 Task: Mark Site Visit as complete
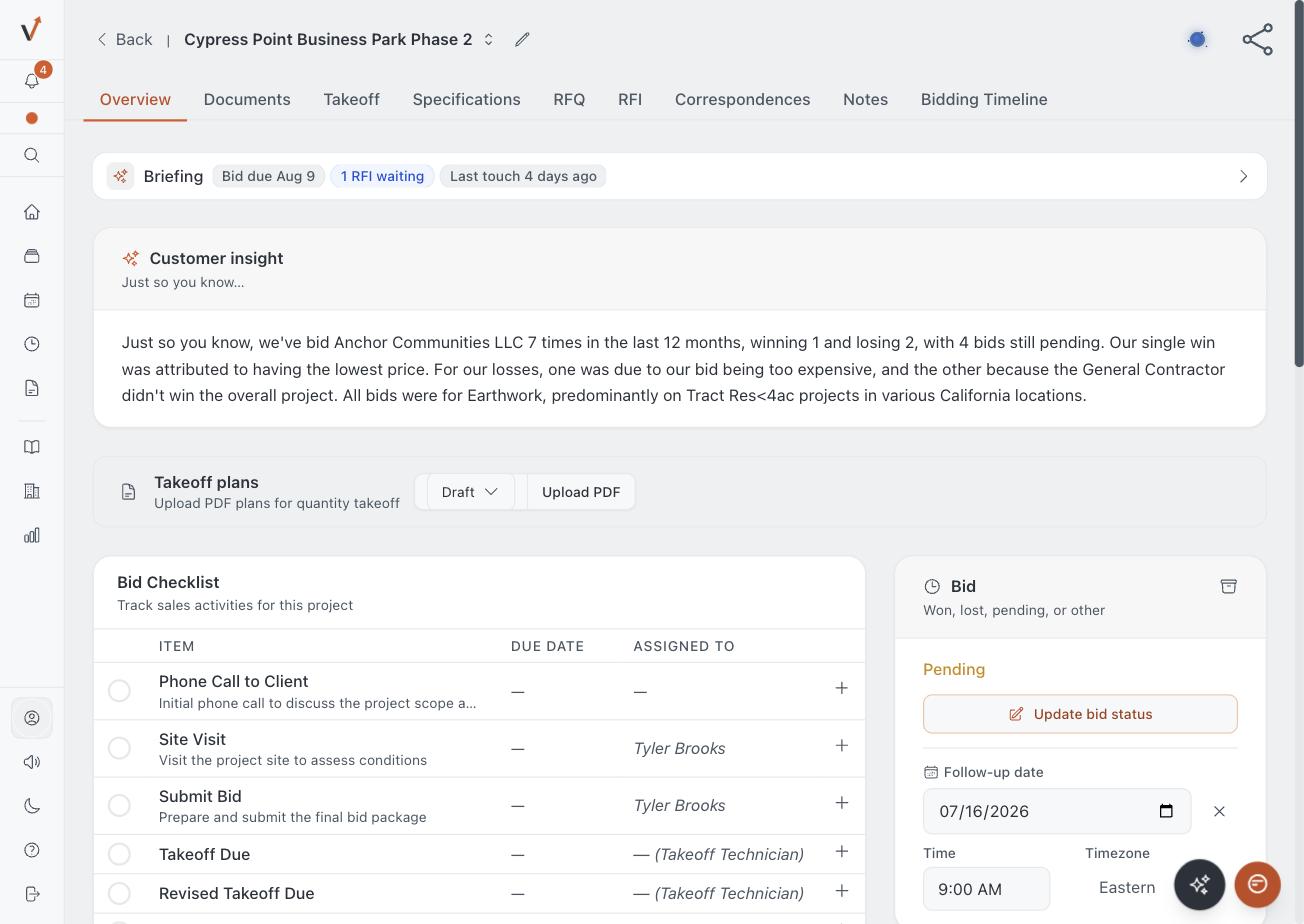[x=119, y=748]
